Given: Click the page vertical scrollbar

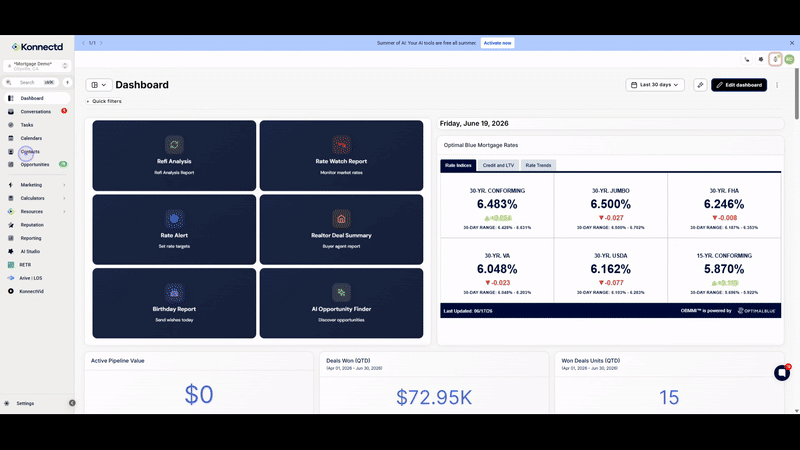Looking at the screenshot, I should [x=796, y=94].
